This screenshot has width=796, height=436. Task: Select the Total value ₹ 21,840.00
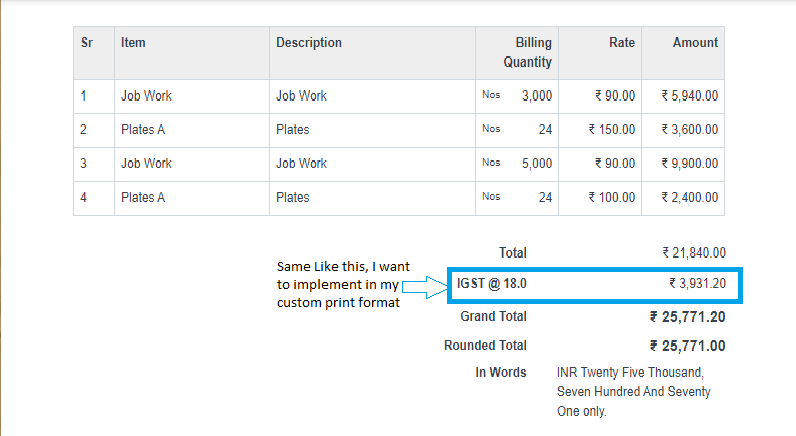pos(694,253)
